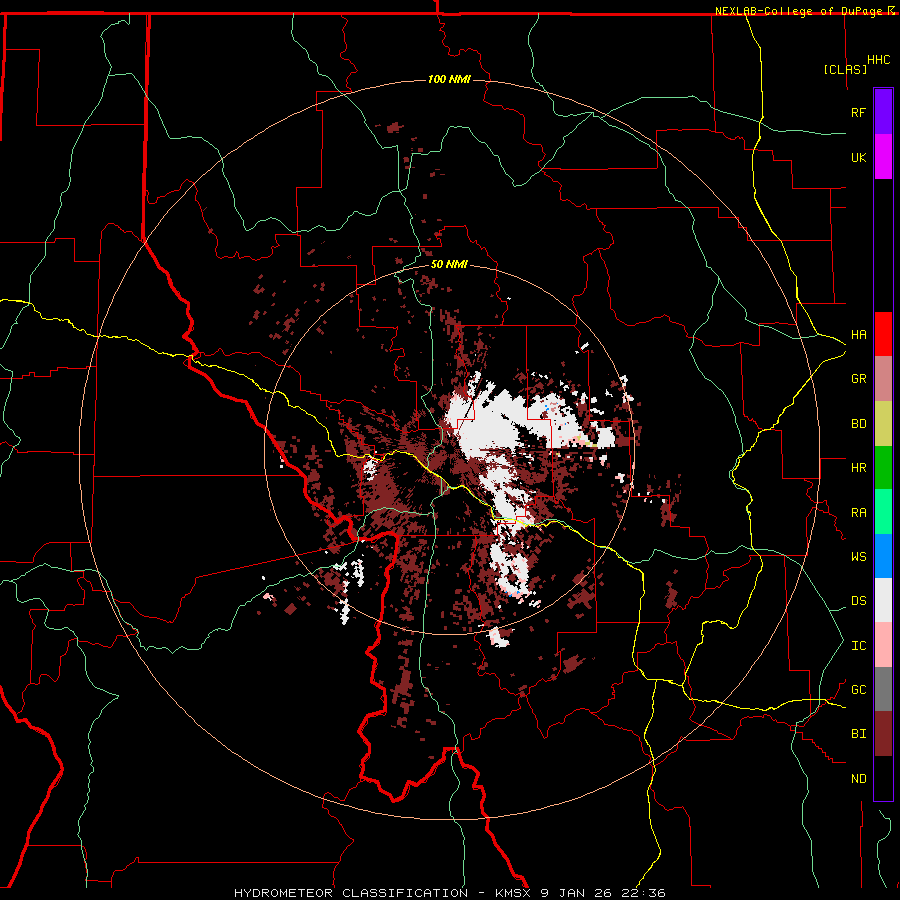
Task: Select the GC gray color swatch
Action: tap(883, 689)
